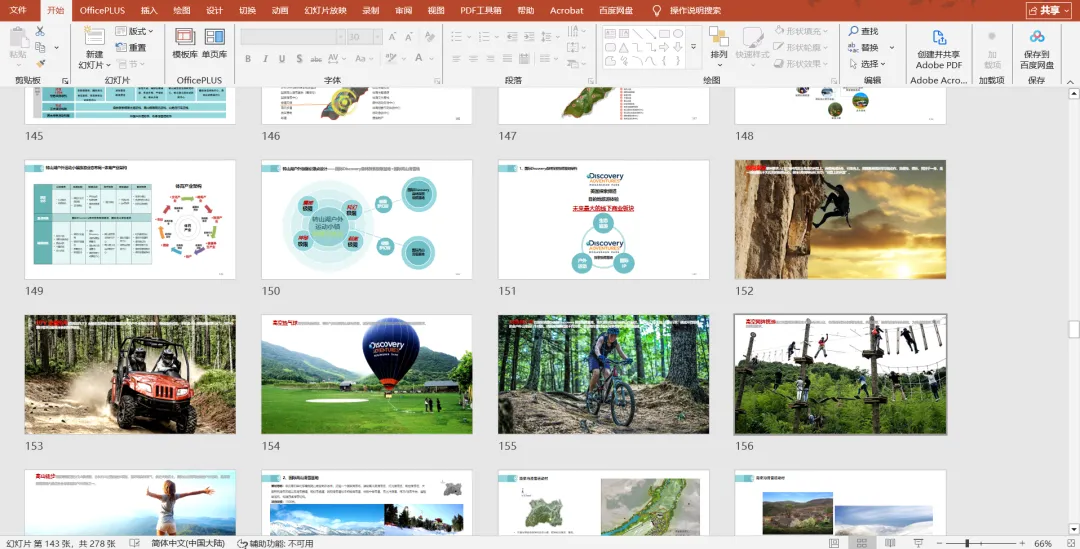Collapse the ribbon with the chevron
The image size is (1080, 549).
(x=1070, y=81)
